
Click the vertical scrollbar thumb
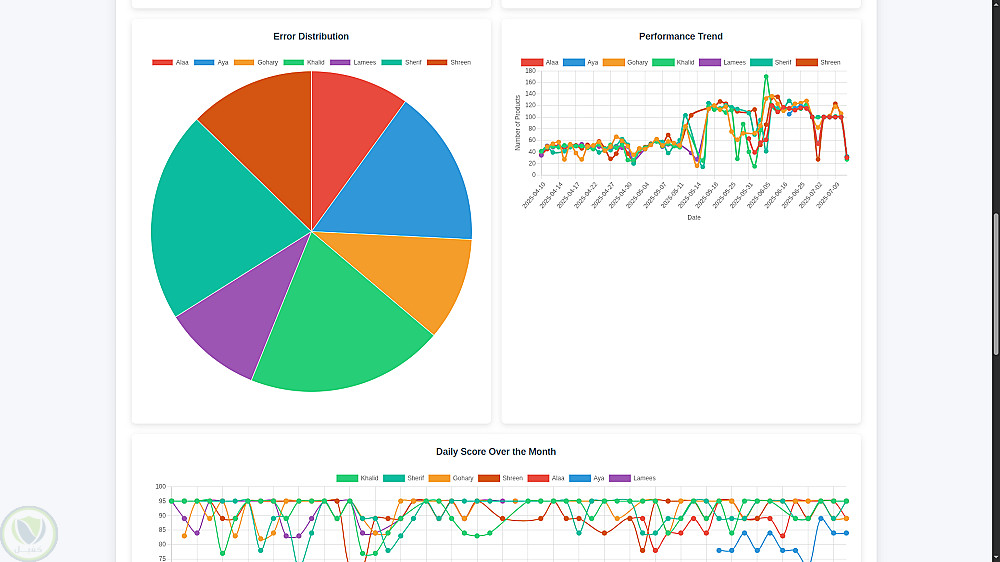[996, 284]
